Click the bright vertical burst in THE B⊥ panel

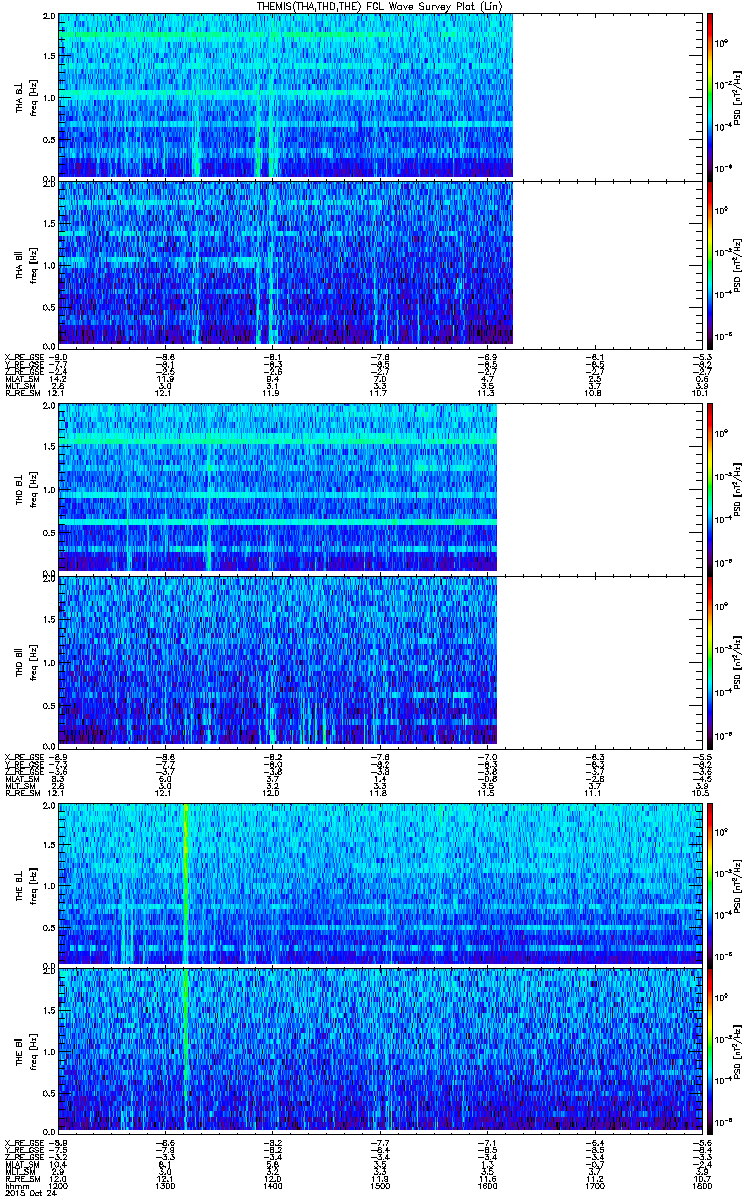tap(185, 883)
